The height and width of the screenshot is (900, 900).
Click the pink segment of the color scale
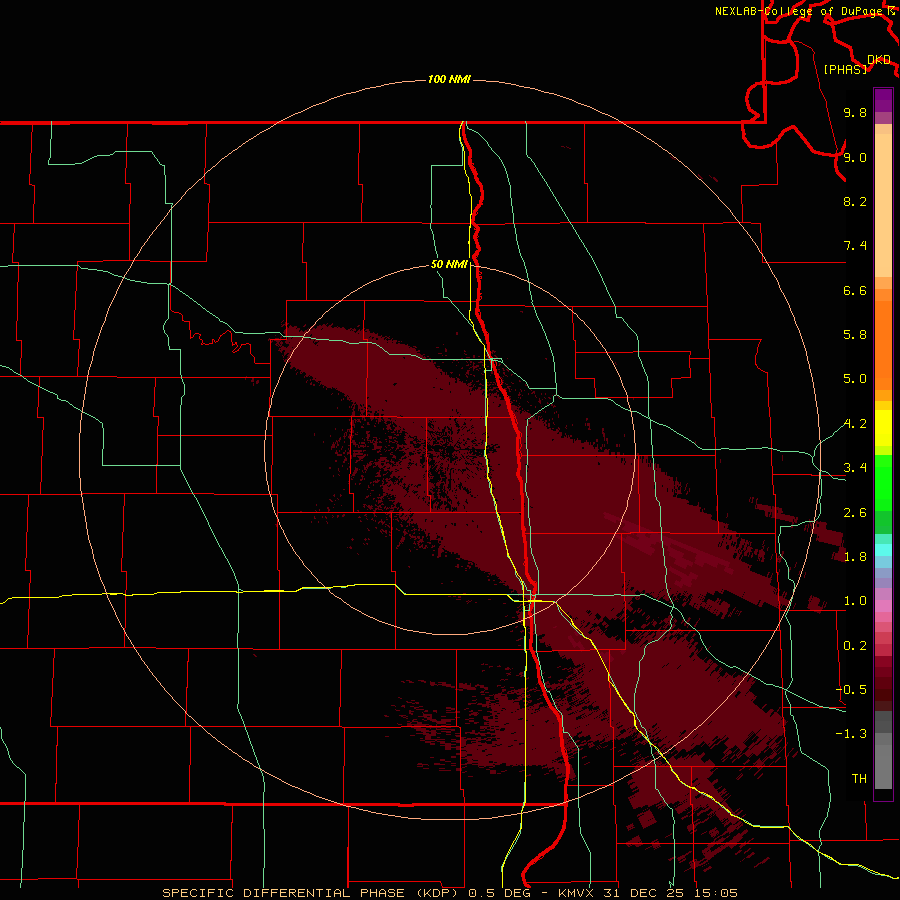pyautogui.click(x=883, y=606)
